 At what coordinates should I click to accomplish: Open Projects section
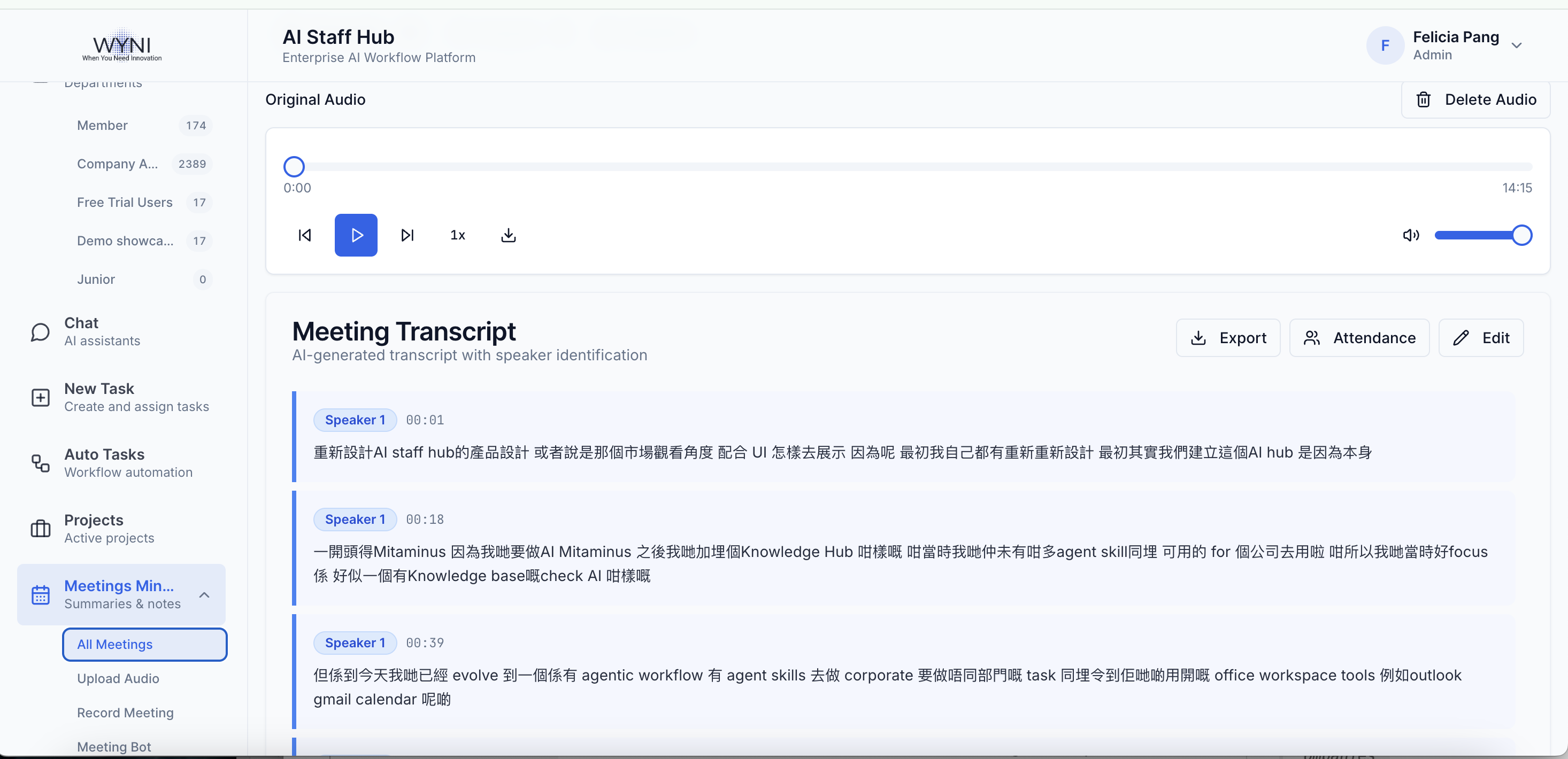pos(122,529)
